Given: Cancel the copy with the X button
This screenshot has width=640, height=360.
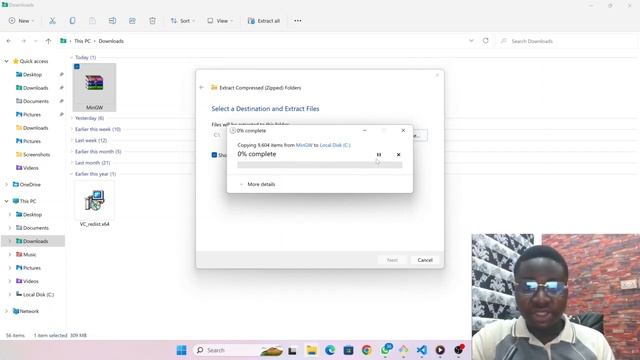Looking at the screenshot, I should 398,155.
